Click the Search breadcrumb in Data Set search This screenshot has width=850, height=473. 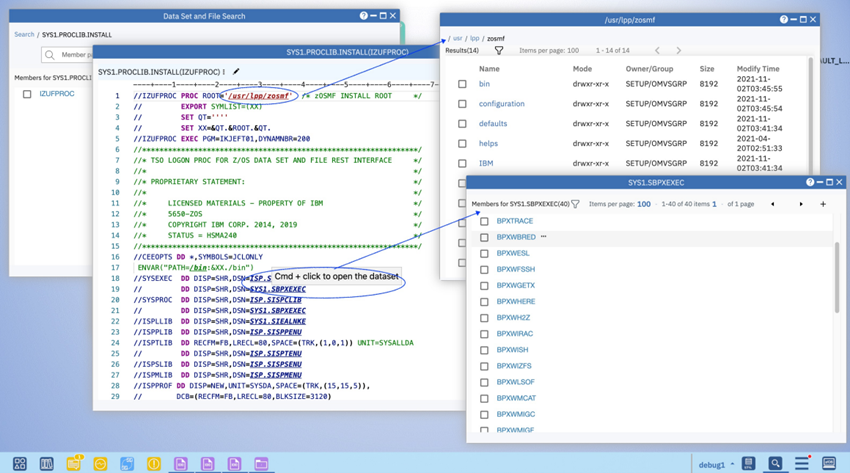[x=24, y=34]
